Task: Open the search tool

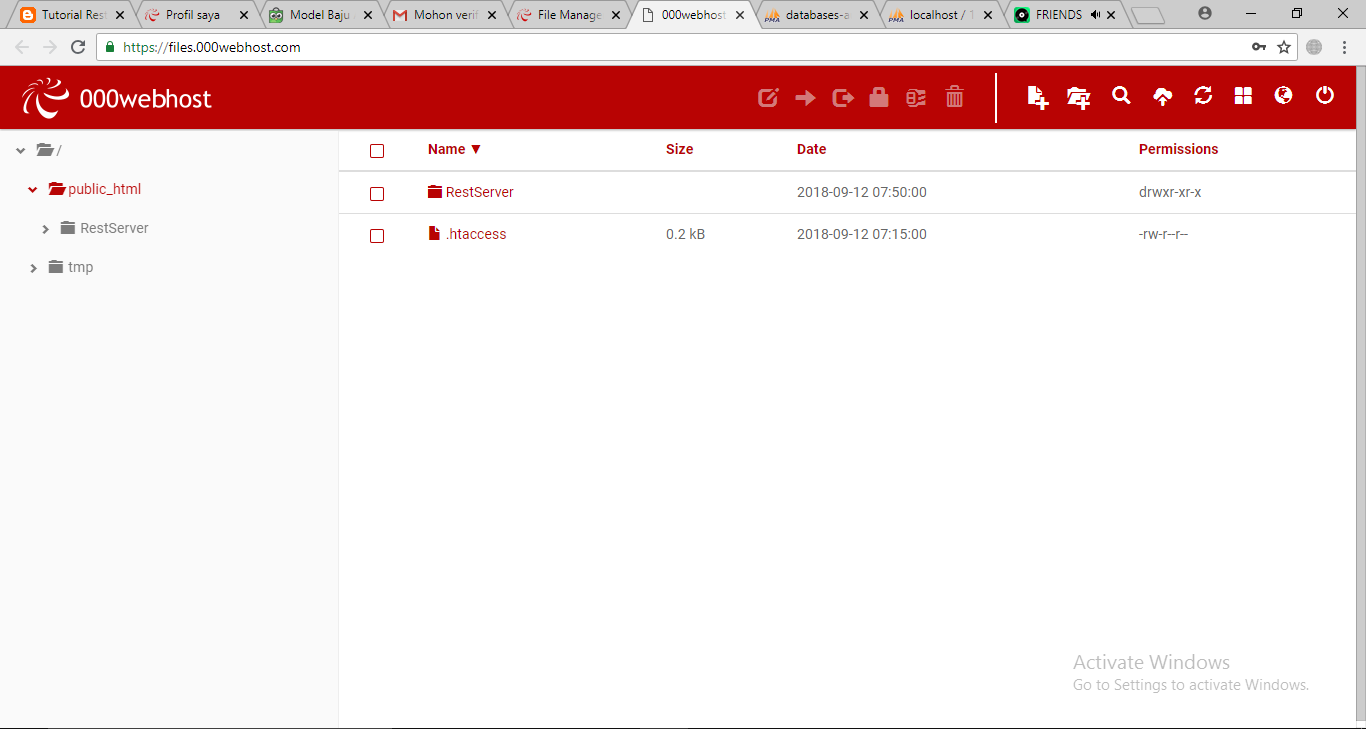Action: (x=1120, y=97)
